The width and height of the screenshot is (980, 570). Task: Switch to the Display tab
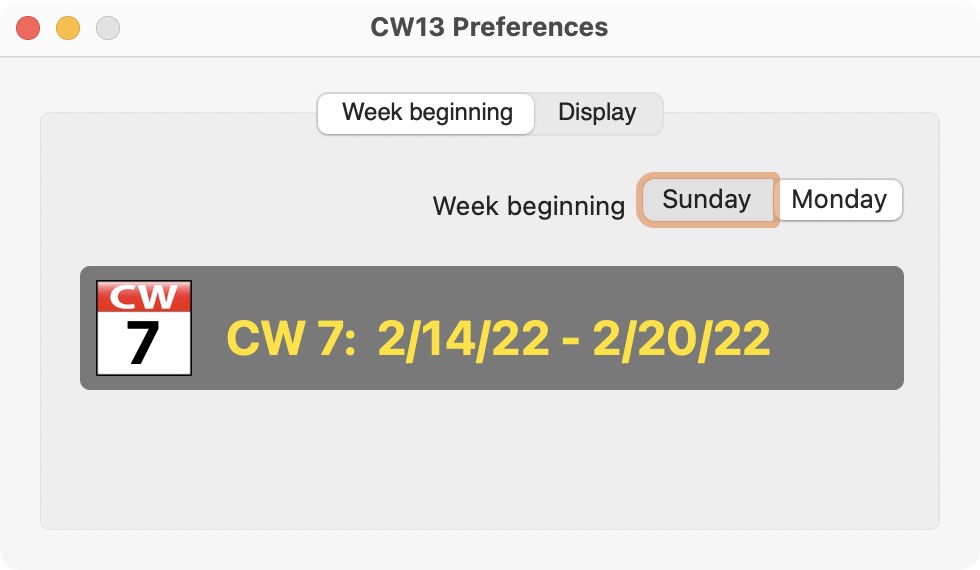597,113
